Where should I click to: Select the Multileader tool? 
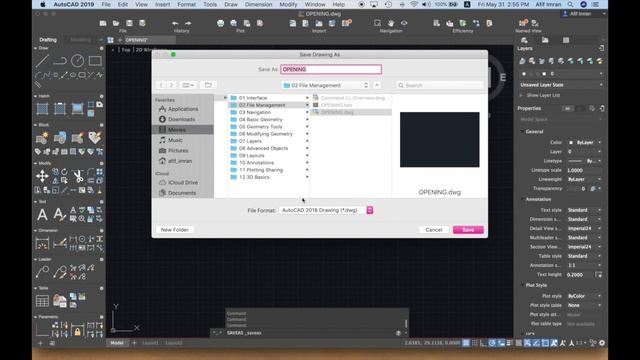(42, 272)
